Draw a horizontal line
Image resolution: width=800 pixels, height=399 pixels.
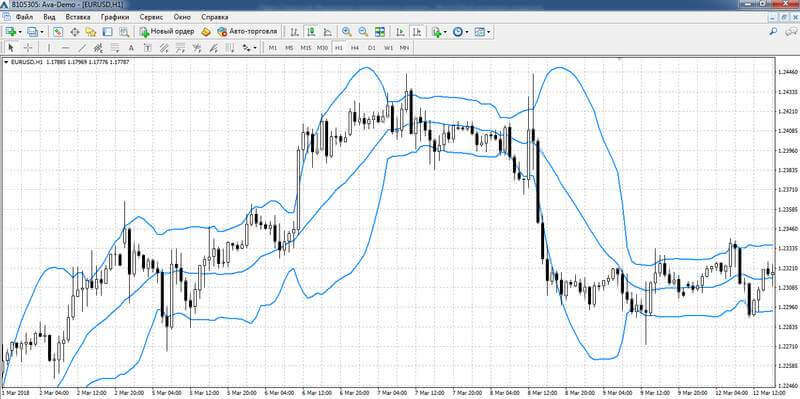pos(65,47)
